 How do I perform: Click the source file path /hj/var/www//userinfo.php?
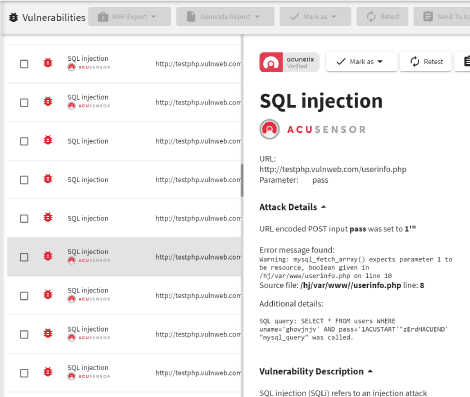pyautogui.click(x=351, y=286)
